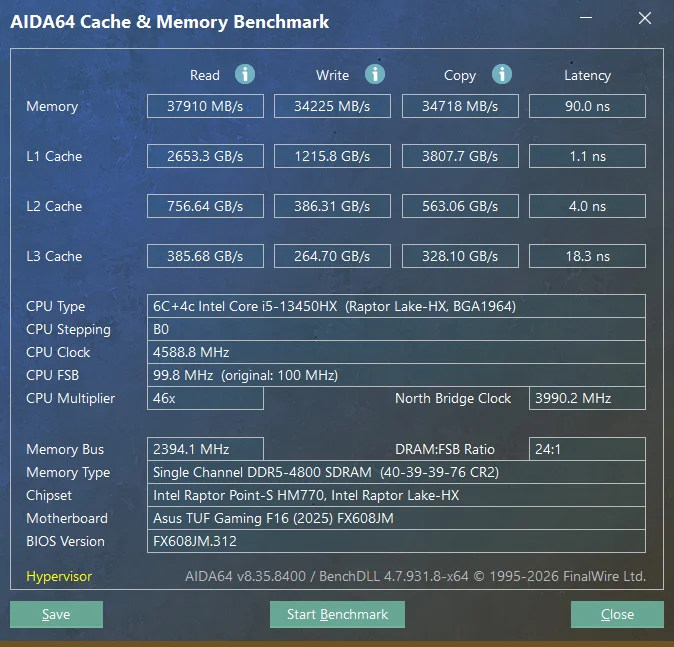Minimize the AIDA64 benchmark window
This screenshot has height=647, width=674.
(586, 18)
